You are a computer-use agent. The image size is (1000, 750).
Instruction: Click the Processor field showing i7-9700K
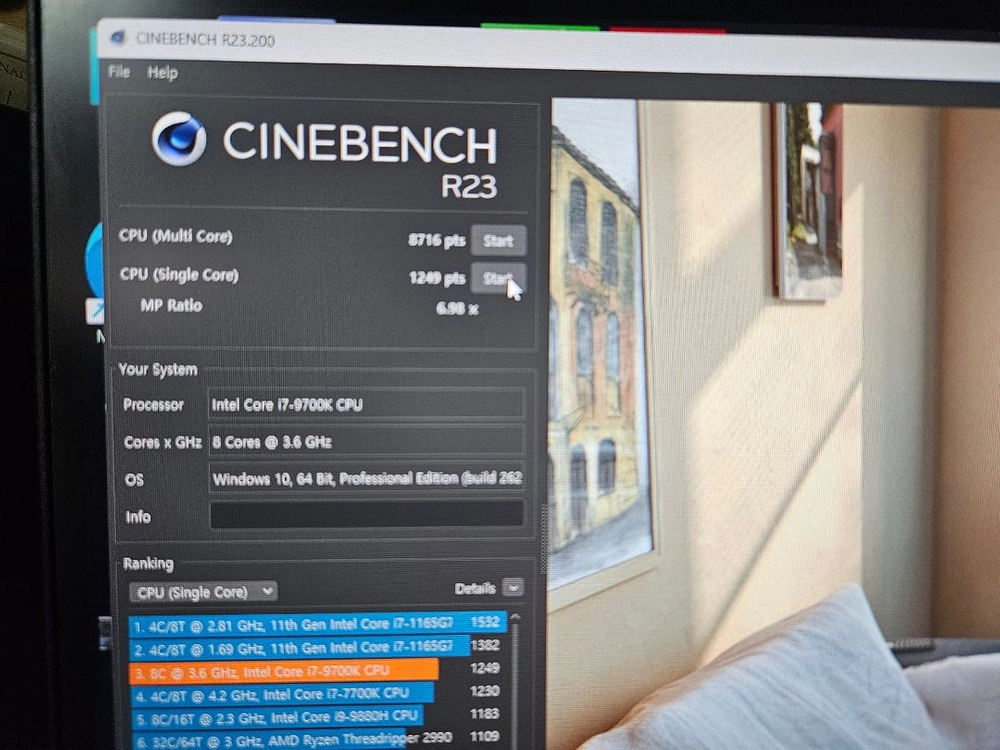click(x=367, y=404)
